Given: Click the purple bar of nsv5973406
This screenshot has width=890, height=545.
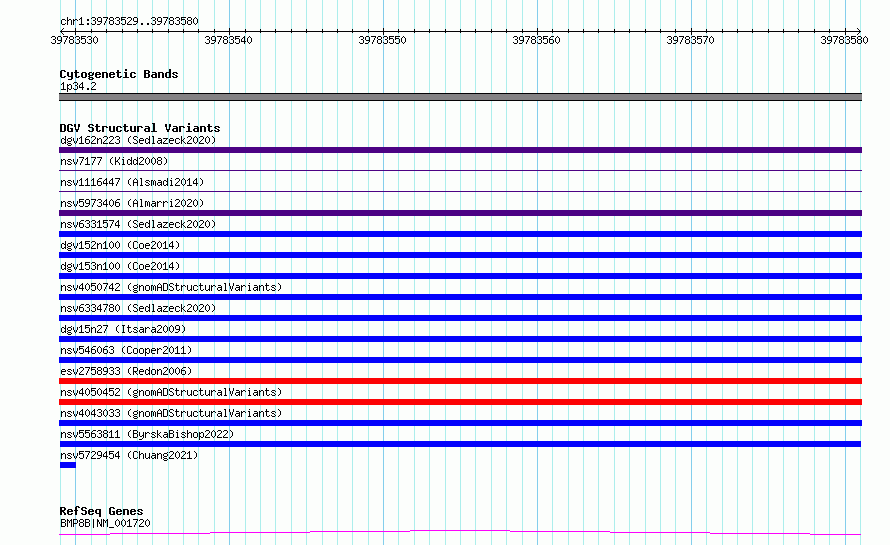Looking at the screenshot, I should click(x=460, y=213).
